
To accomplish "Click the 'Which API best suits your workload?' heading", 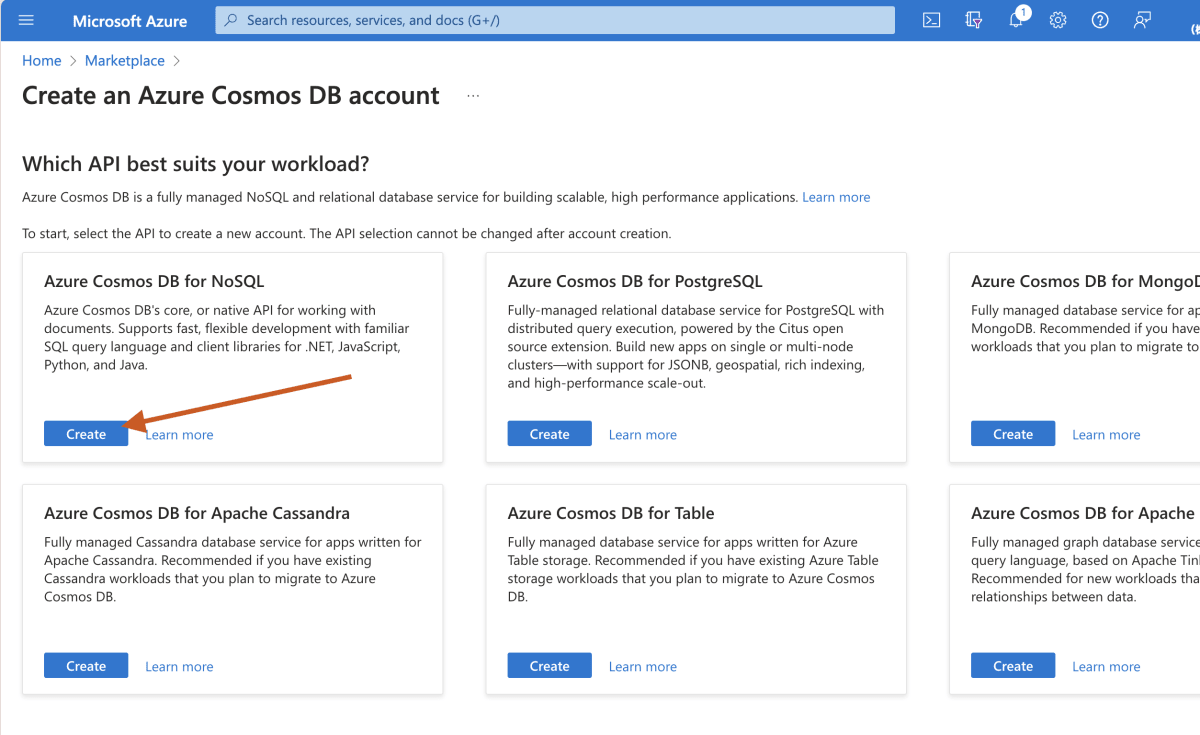I will pyautogui.click(x=196, y=164).
